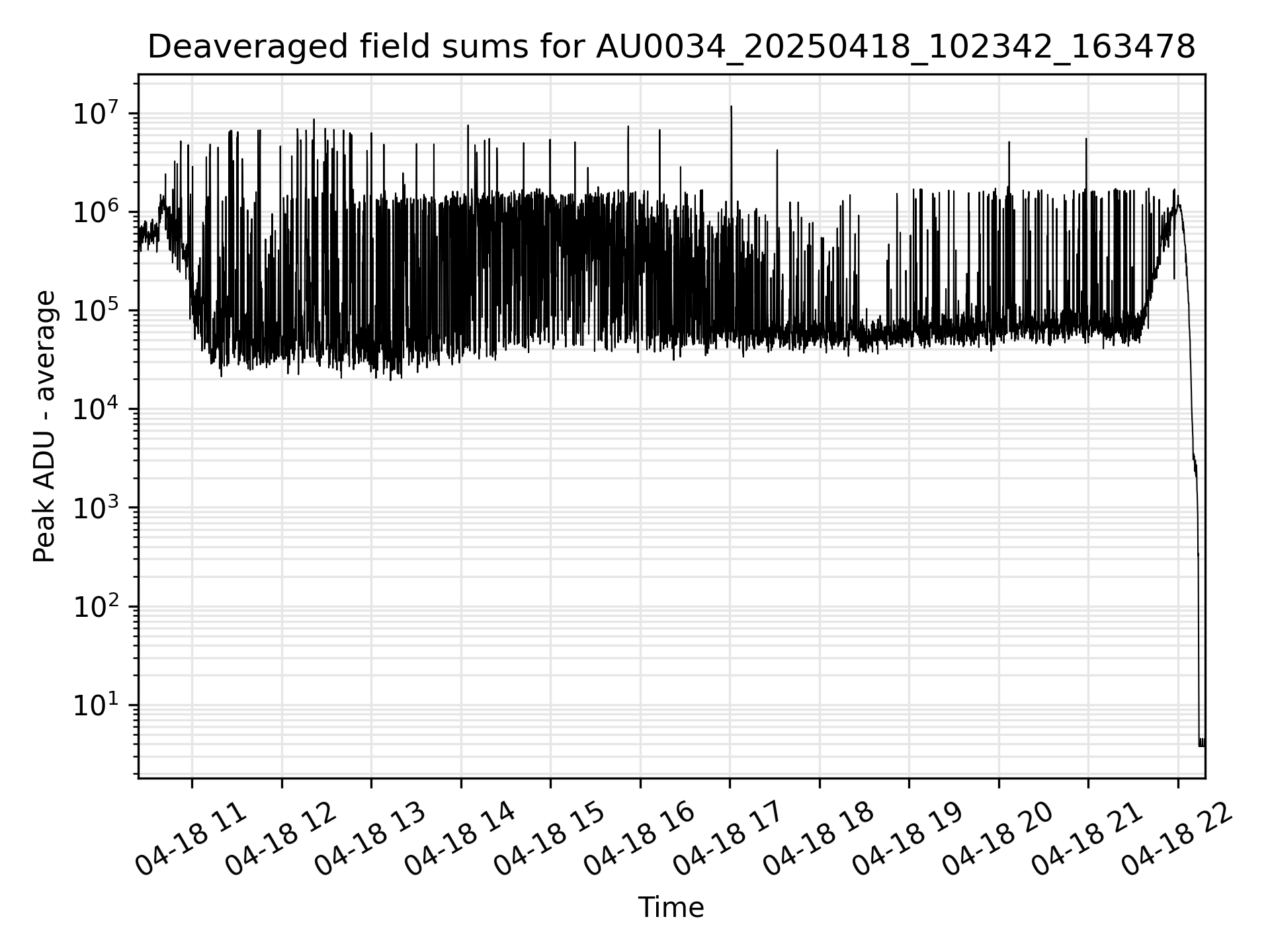Click the y tick label 10^2
Viewport: 1270px width, 952px height.
[97, 606]
